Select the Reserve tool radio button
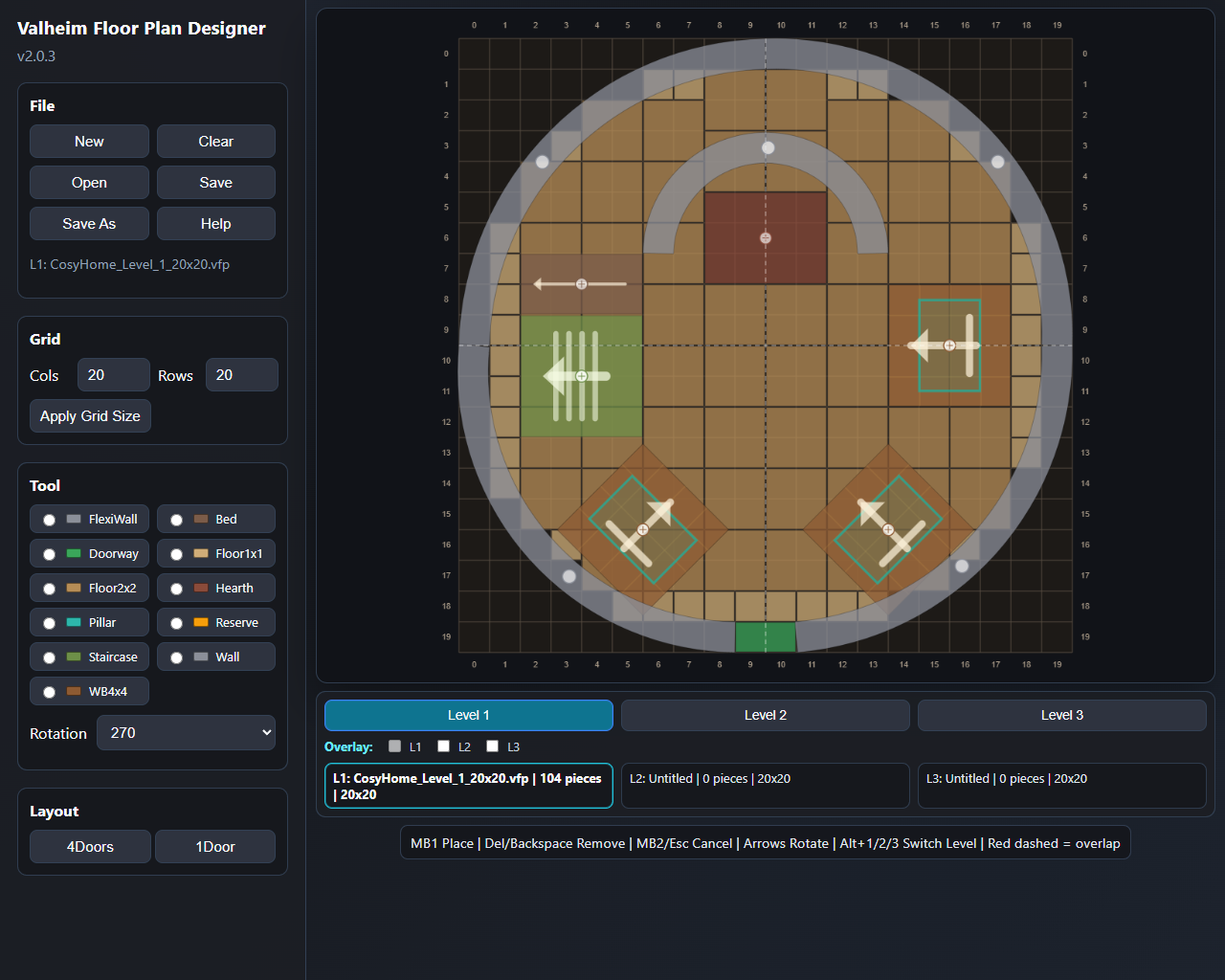1225x980 pixels. coord(176,623)
